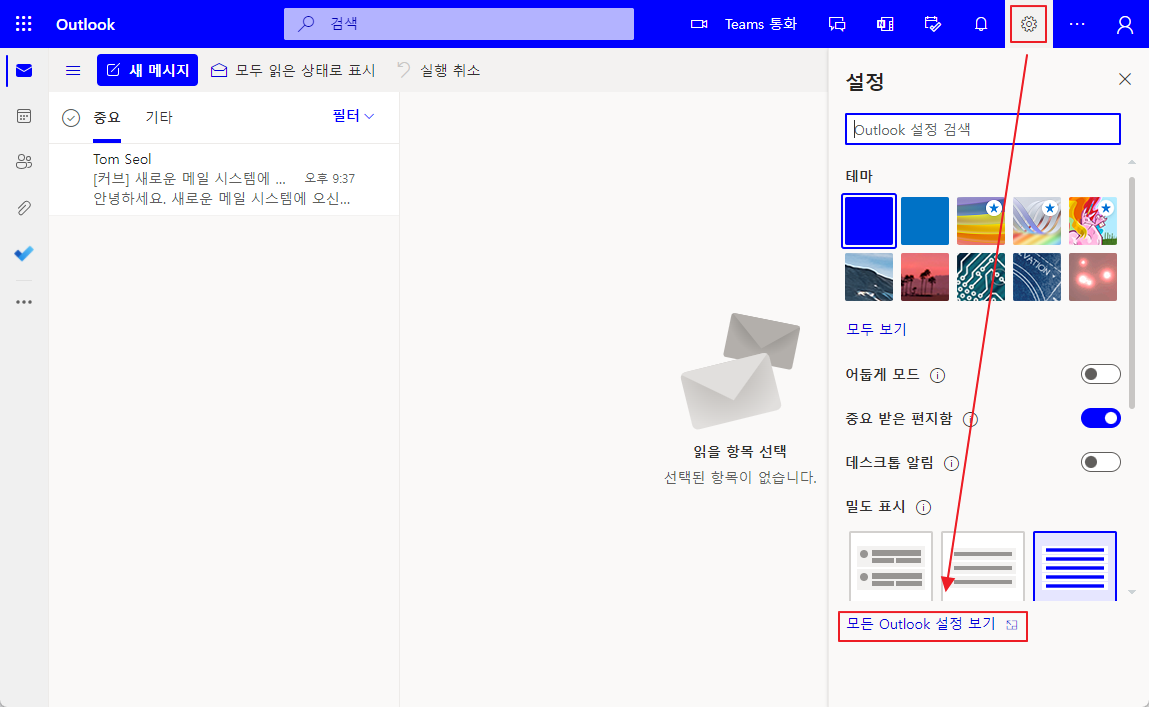
Task: Open To Do checkmark app
Action: (x=24, y=253)
